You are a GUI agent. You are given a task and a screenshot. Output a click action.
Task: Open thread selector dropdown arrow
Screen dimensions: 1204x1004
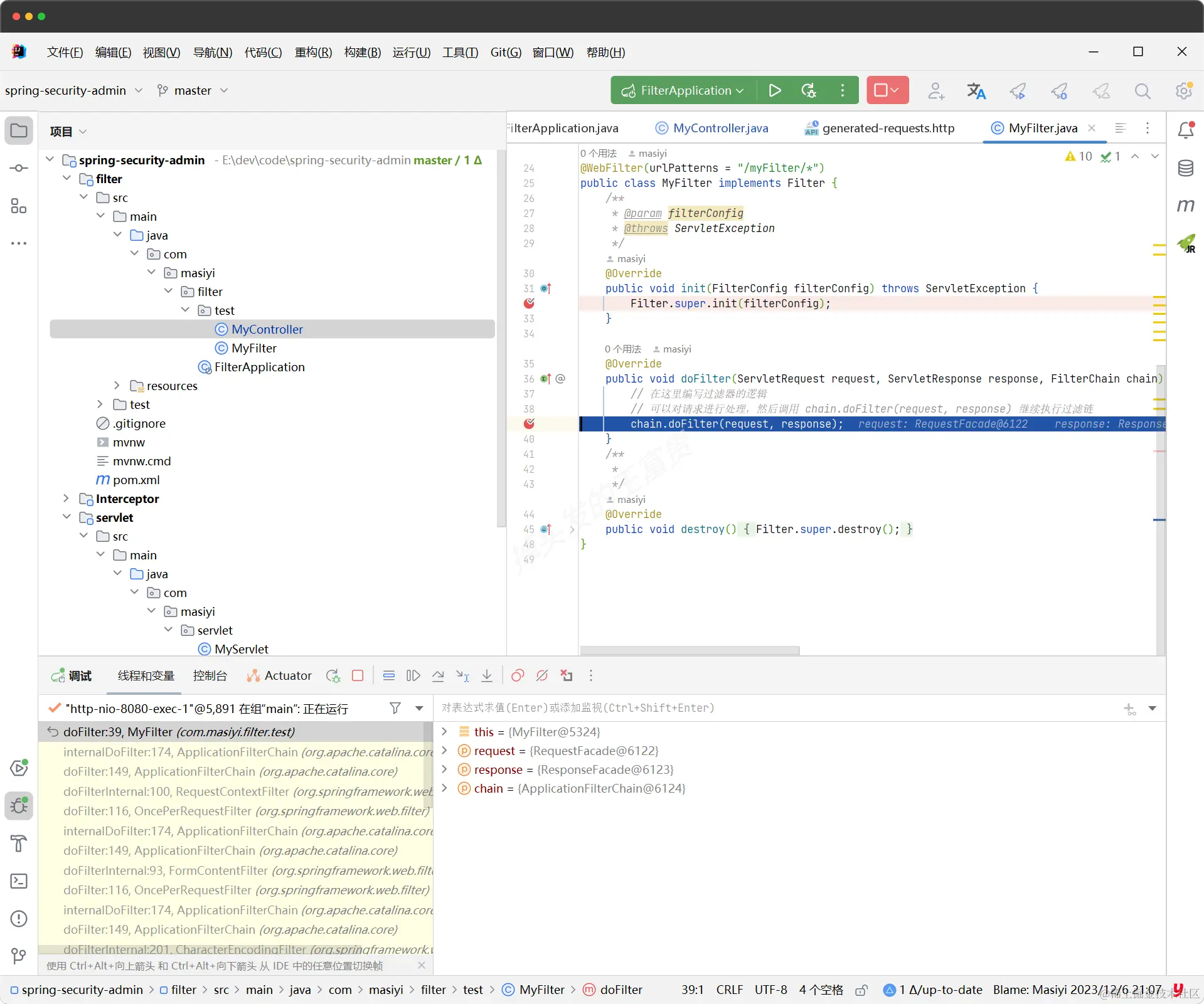pos(419,708)
